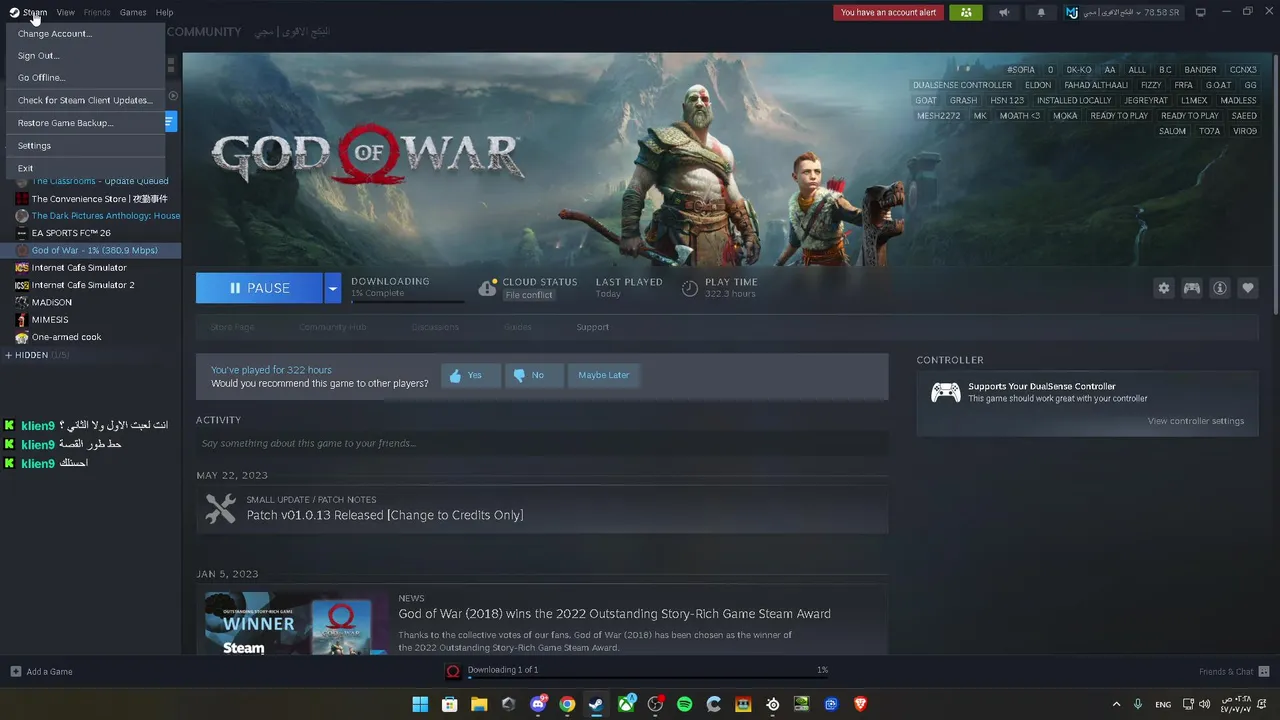Open Settings from Steam menu
Screen dimensions: 1280x720
tap(85, 146)
